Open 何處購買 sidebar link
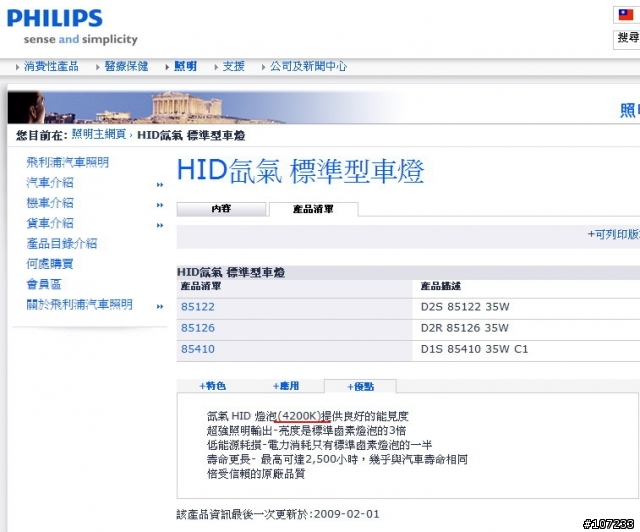 click(50, 264)
